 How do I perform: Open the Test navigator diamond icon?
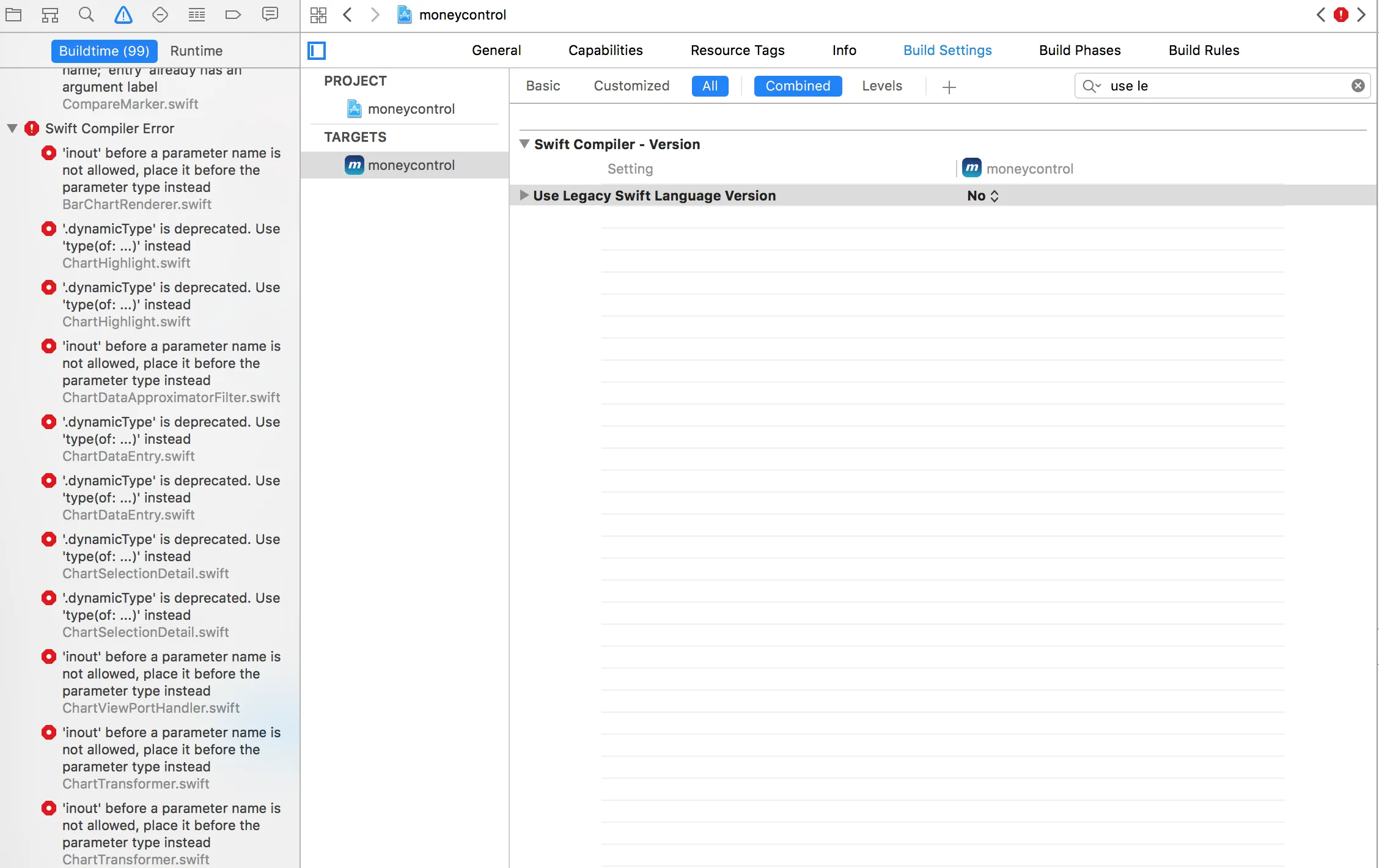[x=160, y=15]
